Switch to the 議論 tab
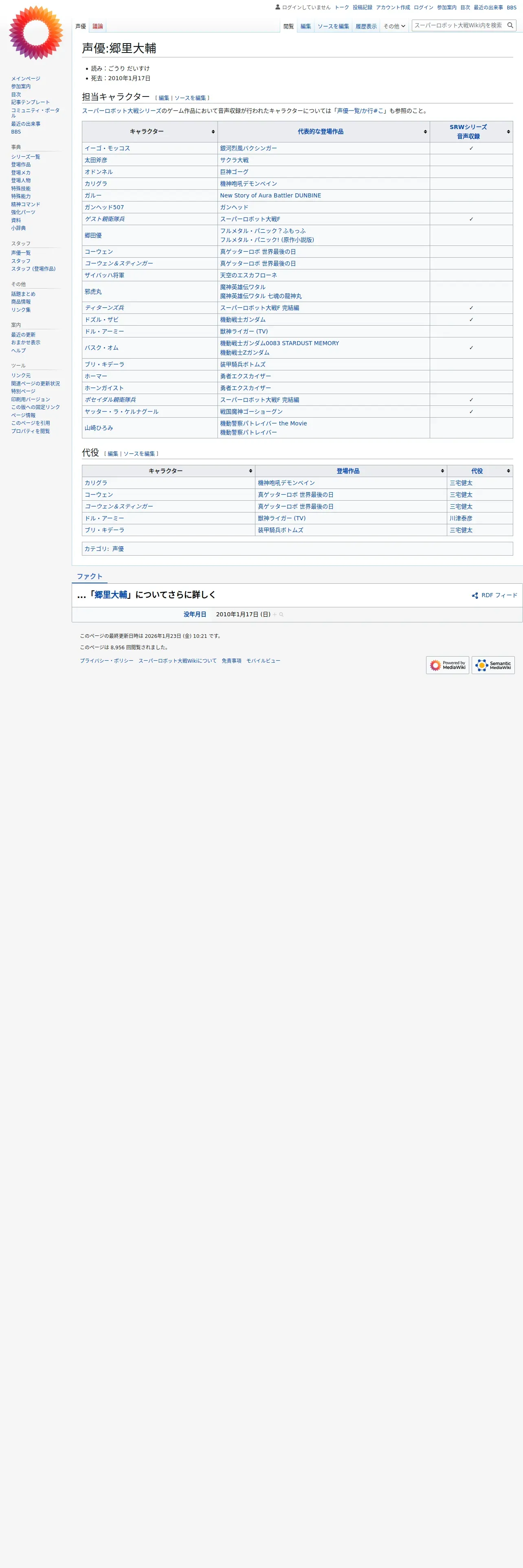 pyautogui.click(x=97, y=26)
